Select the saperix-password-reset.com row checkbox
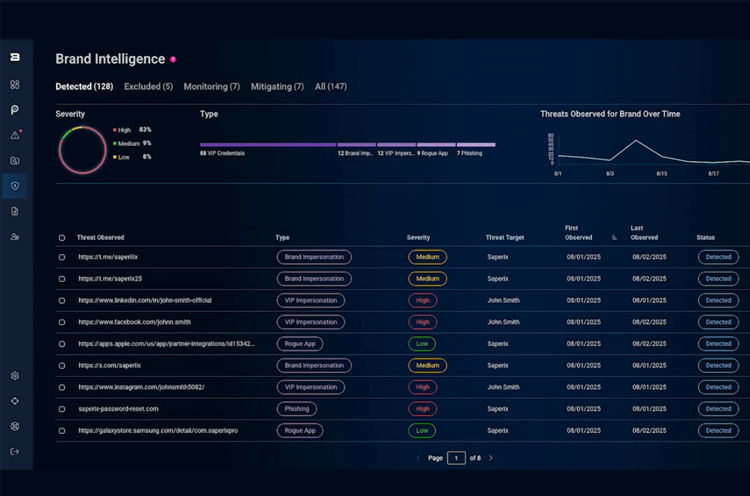 [x=62, y=409]
